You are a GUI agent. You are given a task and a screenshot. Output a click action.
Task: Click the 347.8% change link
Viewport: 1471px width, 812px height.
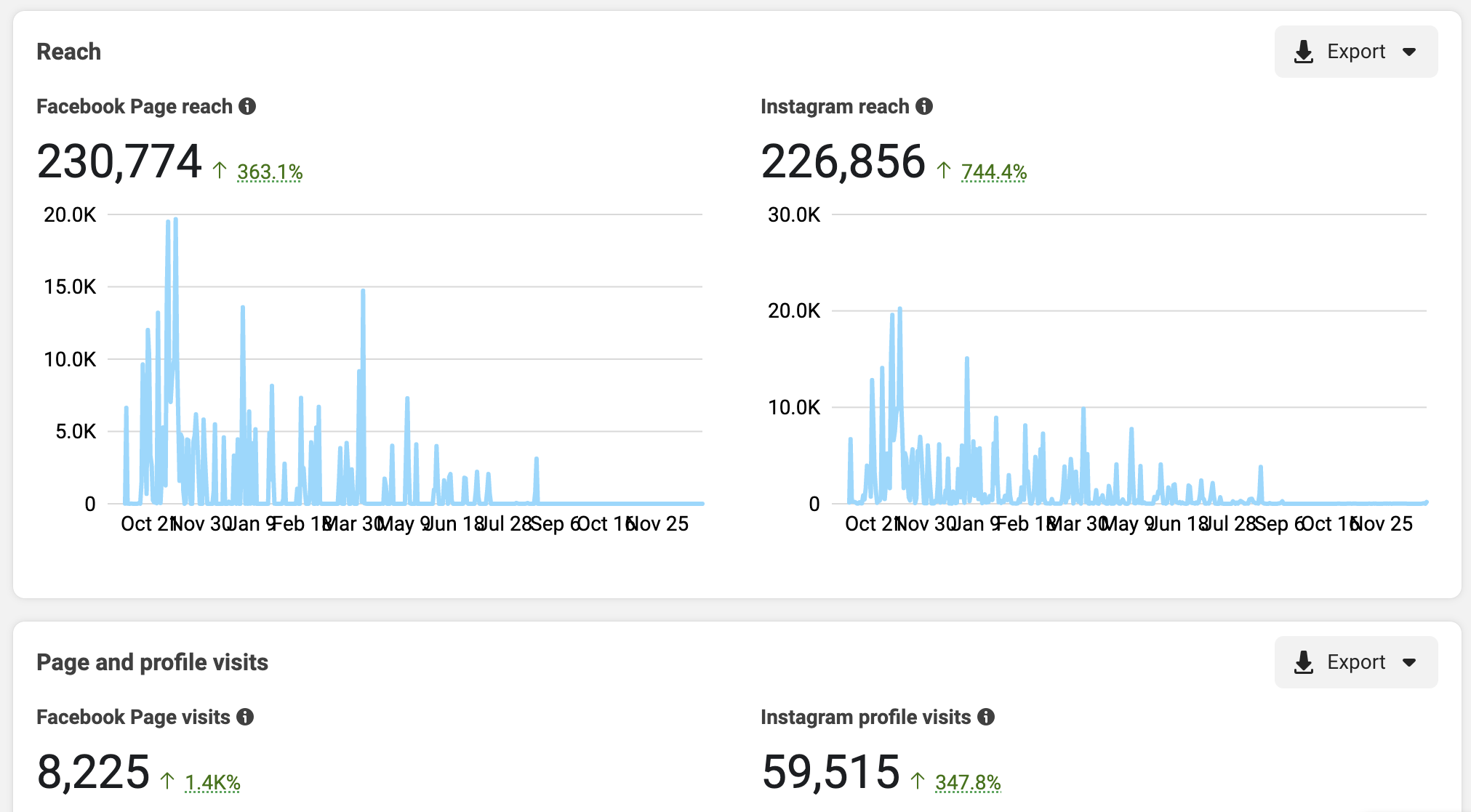point(968,783)
